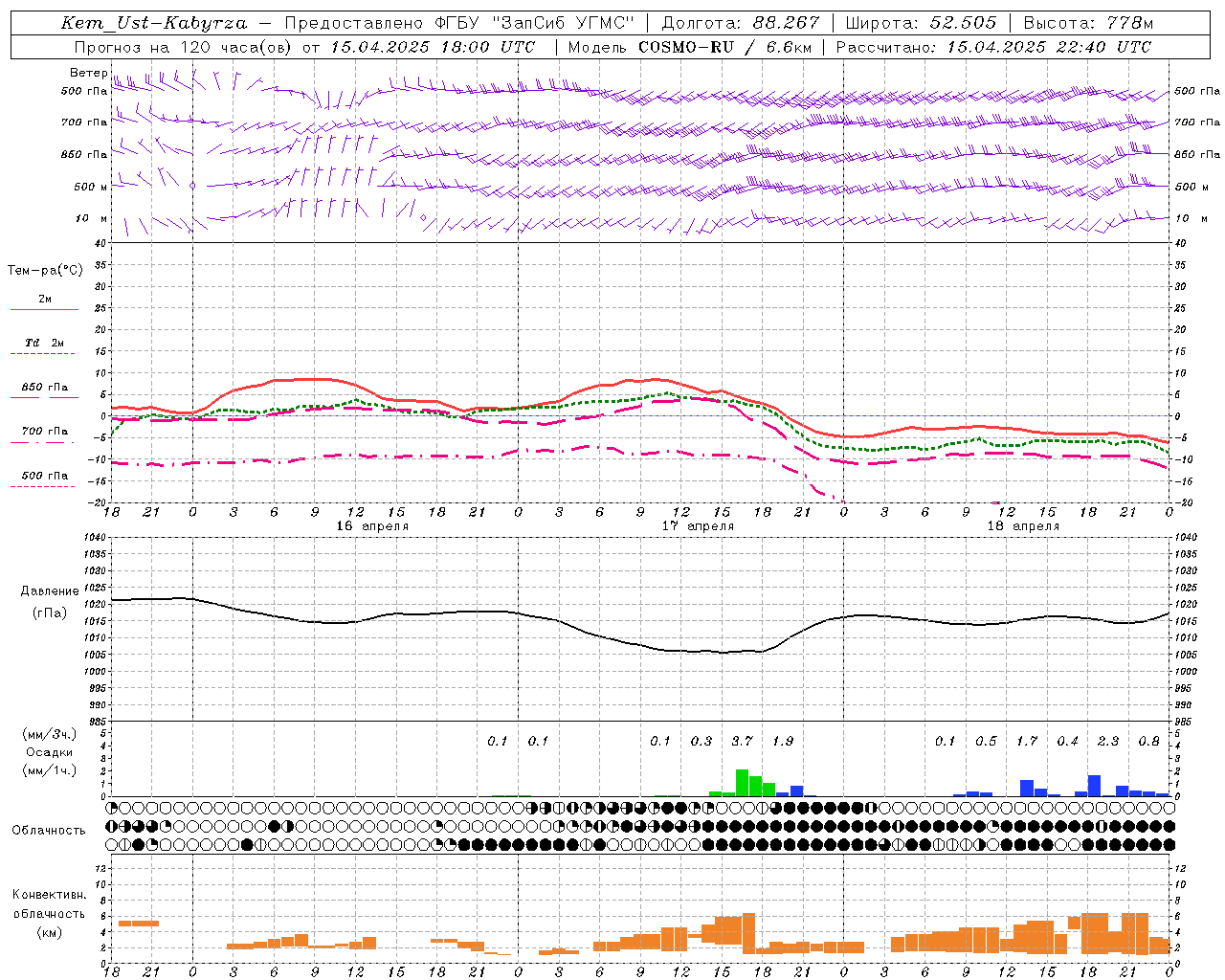Click the 10 м wind level label on the left

[91, 218]
